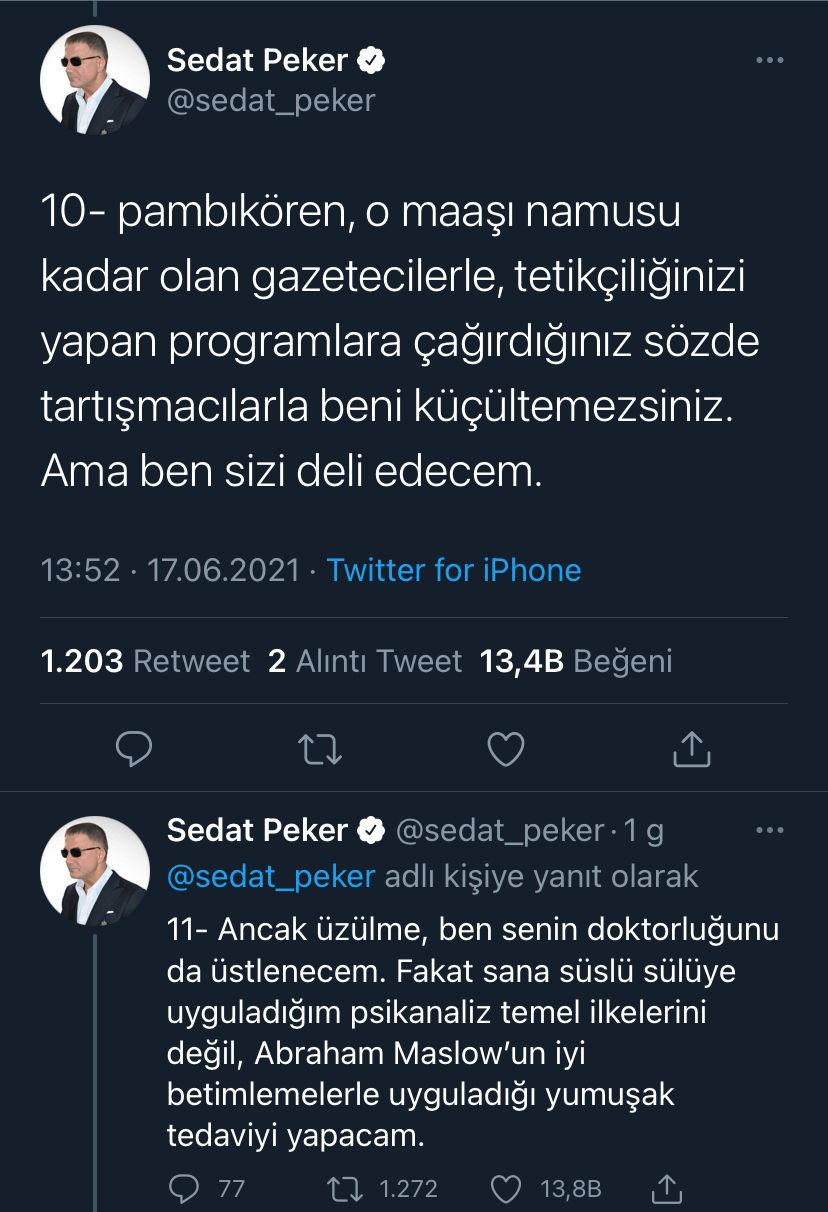828x1212 pixels.
Task: Open the more options menu of the reply tweet
Action: (770, 830)
